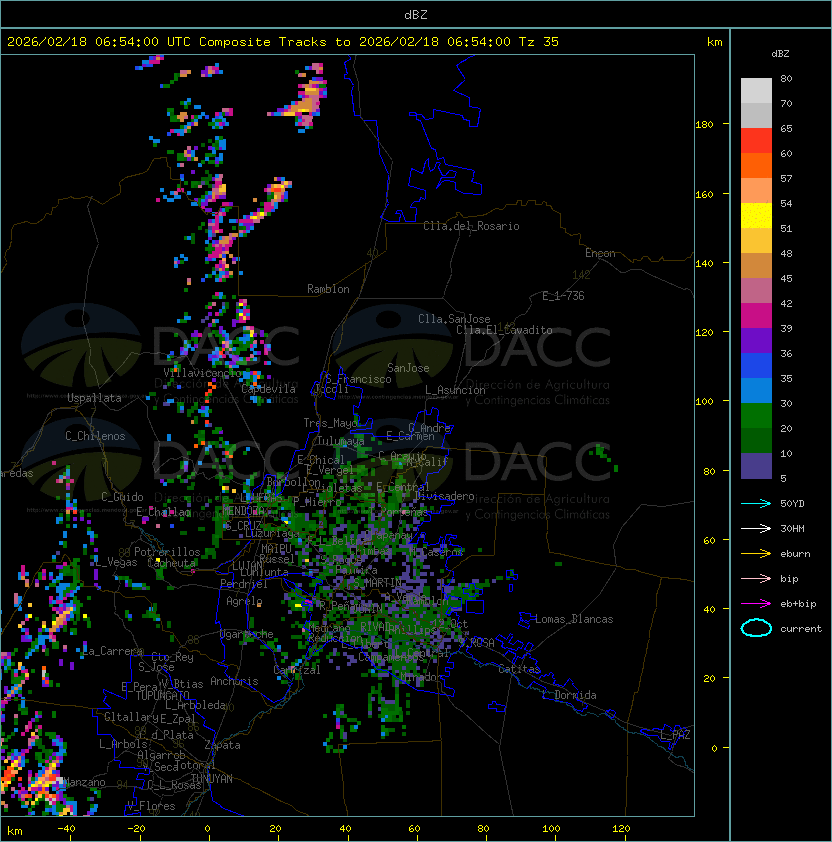Click the '30HM' legend label
The height and width of the screenshot is (842, 832).
(x=792, y=528)
